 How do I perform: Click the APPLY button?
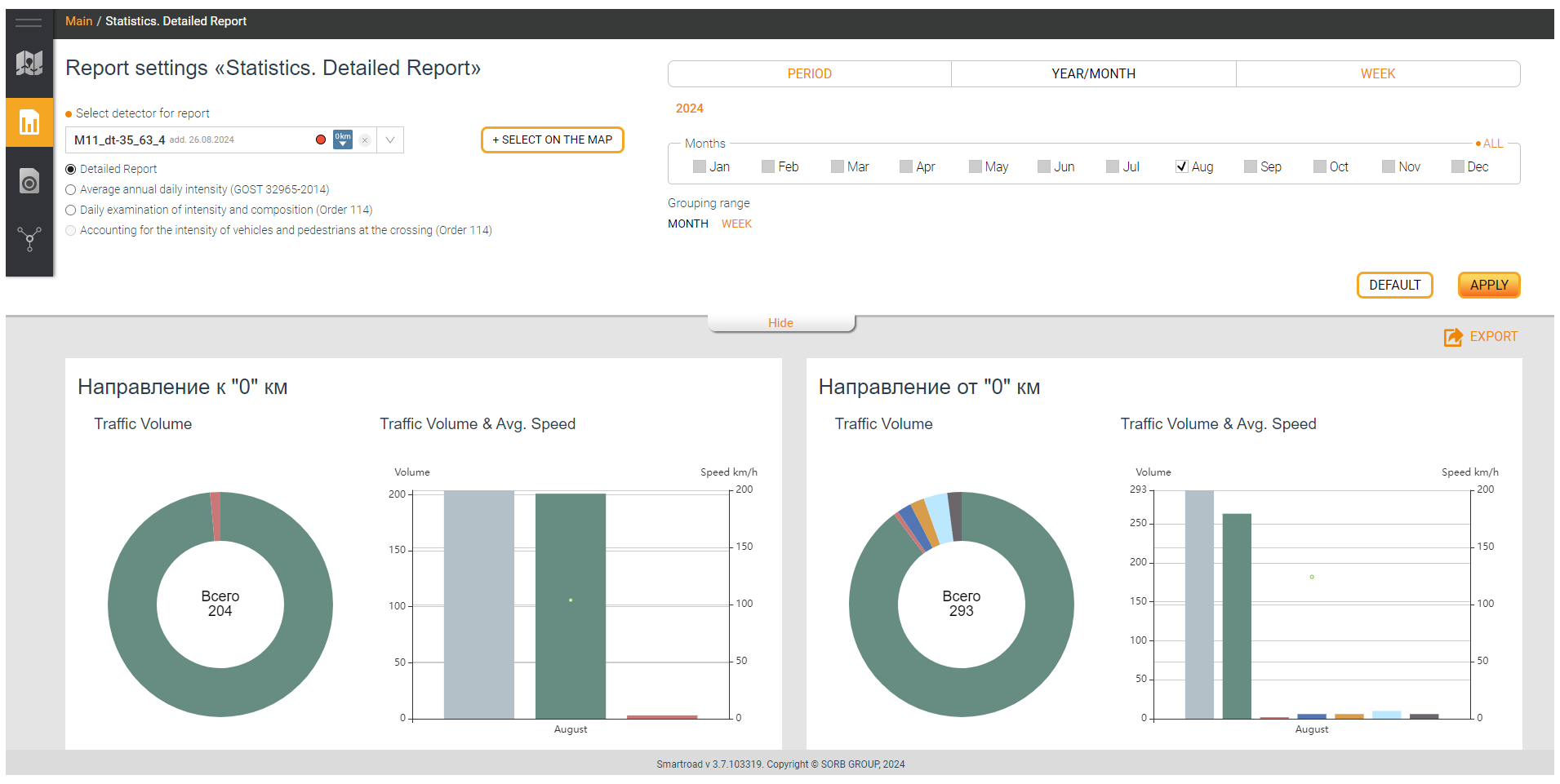pyautogui.click(x=1489, y=285)
